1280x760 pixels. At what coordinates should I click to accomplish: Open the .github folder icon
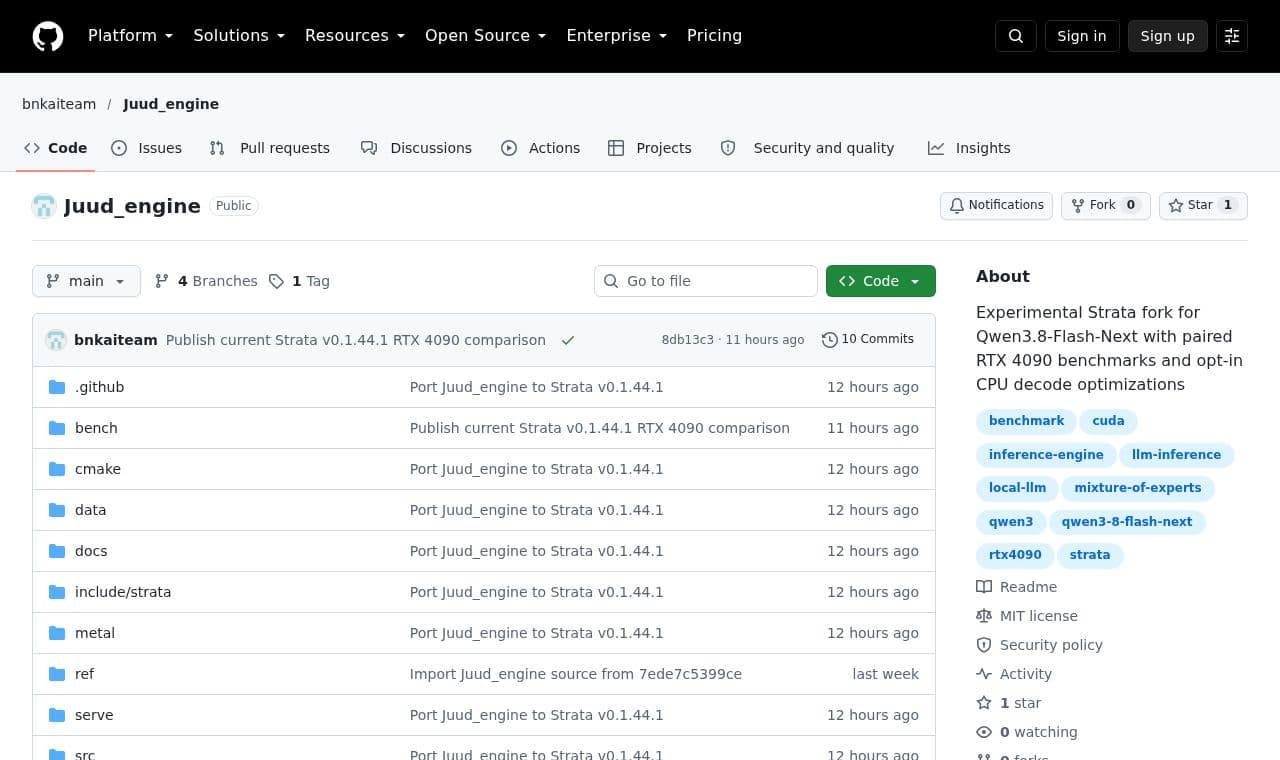click(57, 387)
